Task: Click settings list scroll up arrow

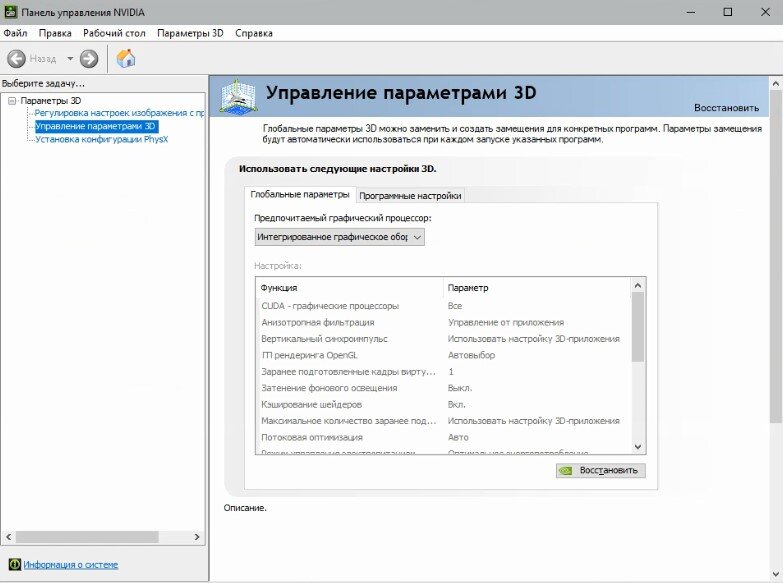Action: (638, 285)
